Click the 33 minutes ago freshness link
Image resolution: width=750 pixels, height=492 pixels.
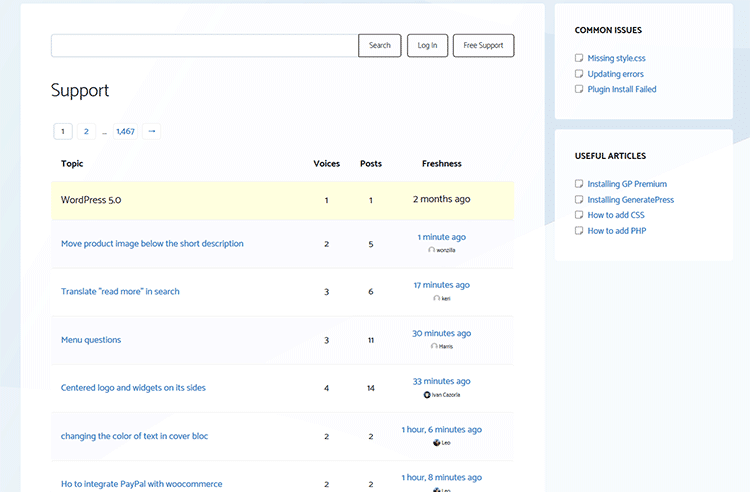point(441,381)
